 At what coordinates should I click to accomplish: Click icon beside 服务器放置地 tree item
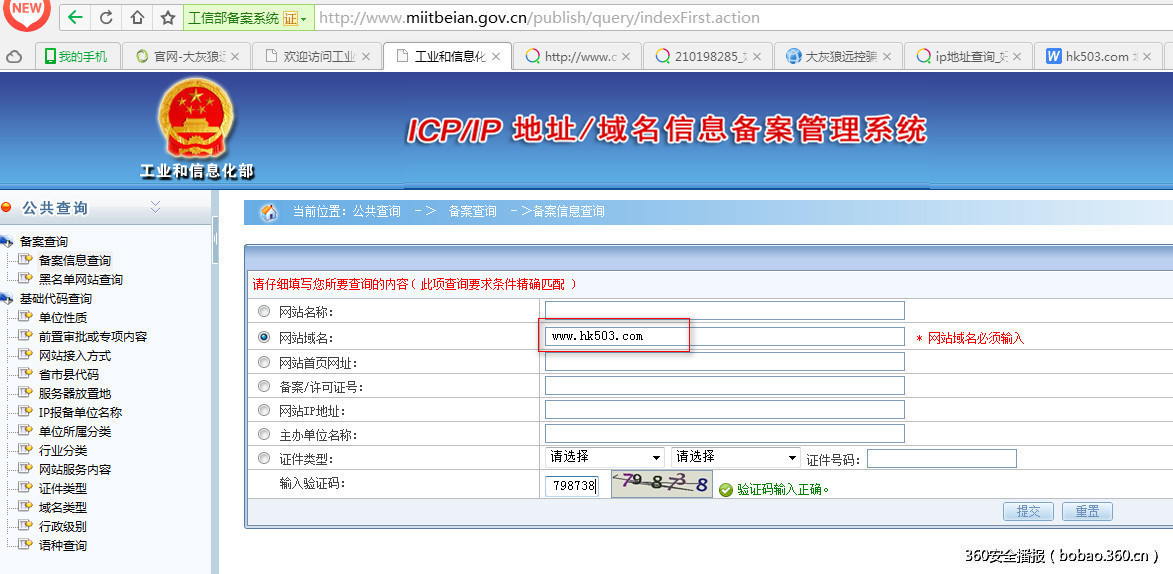(25, 393)
